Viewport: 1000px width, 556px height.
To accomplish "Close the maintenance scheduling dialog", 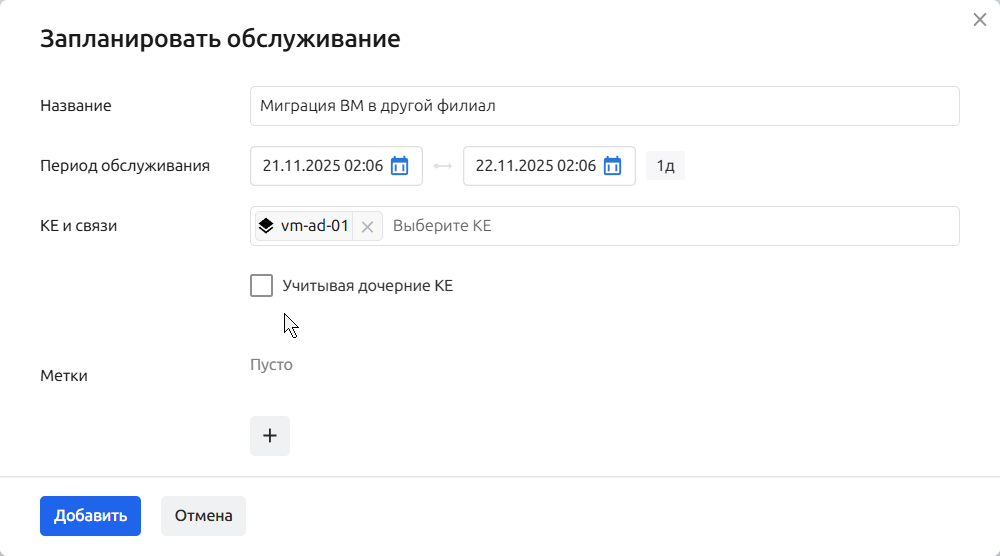I will [x=979, y=20].
